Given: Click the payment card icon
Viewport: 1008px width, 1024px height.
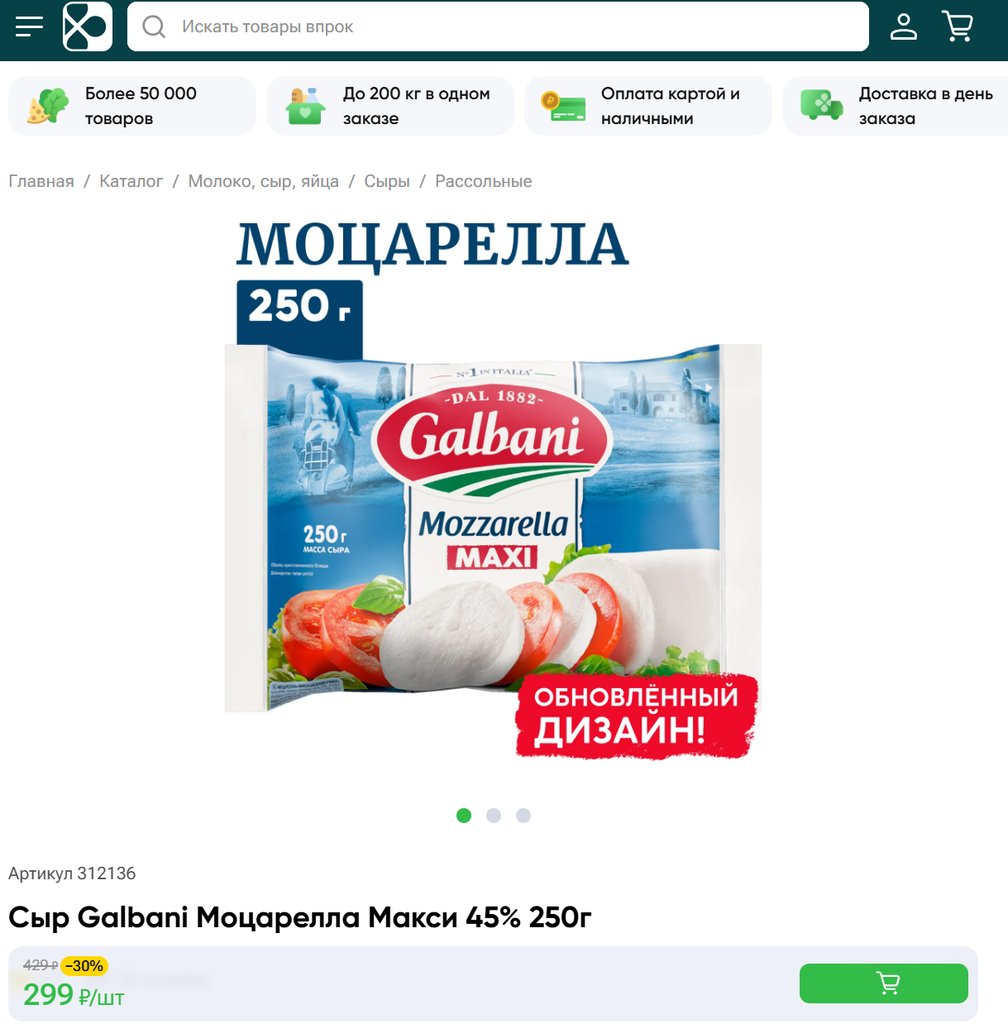Looking at the screenshot, I should click(x=563, y=106).
